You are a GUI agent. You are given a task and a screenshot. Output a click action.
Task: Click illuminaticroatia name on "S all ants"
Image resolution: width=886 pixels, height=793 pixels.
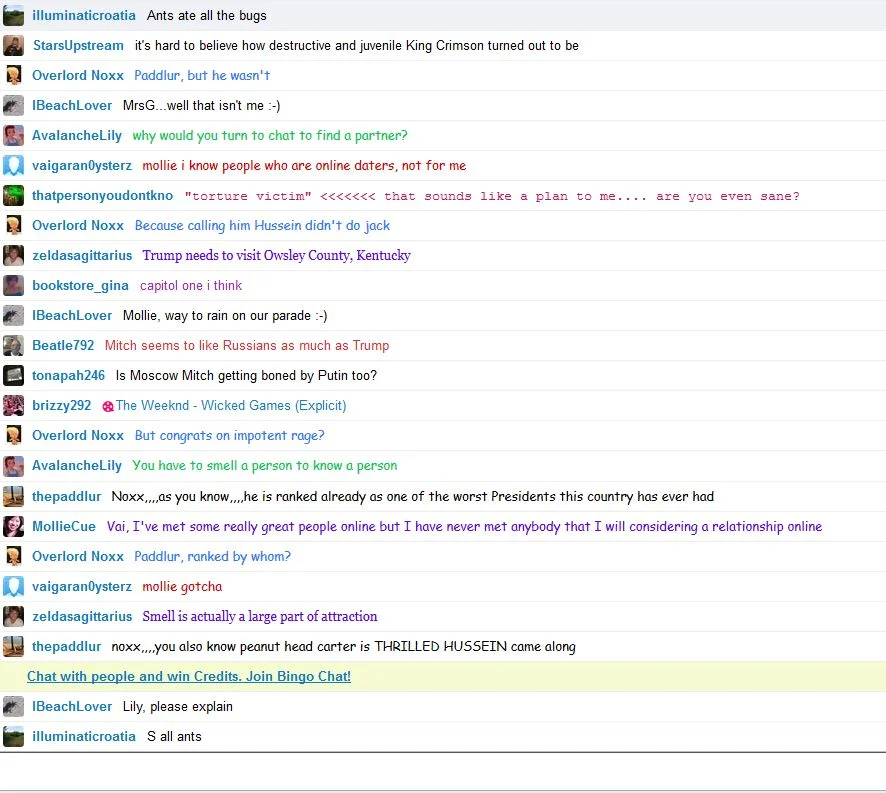click(x=84, y=736)
